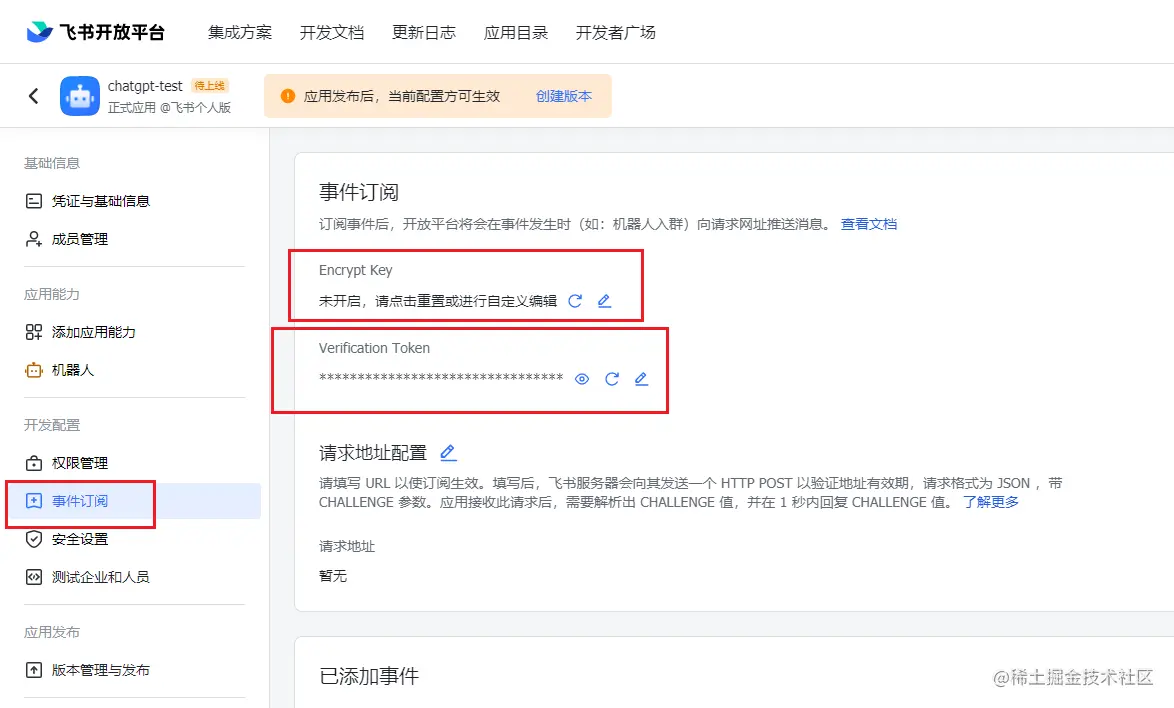This screenshot has height=708, width=1174.
Task: Click the Encrypt Key label
Action: [356, 270]
